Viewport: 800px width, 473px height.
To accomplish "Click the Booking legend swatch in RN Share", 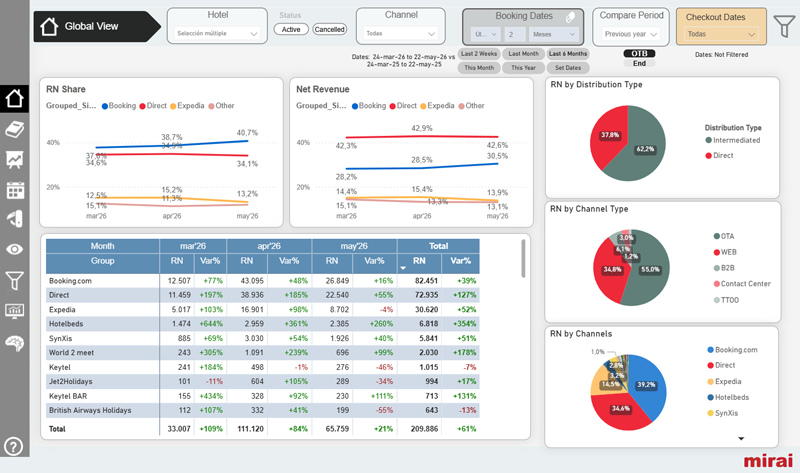I will click(105, 106).
